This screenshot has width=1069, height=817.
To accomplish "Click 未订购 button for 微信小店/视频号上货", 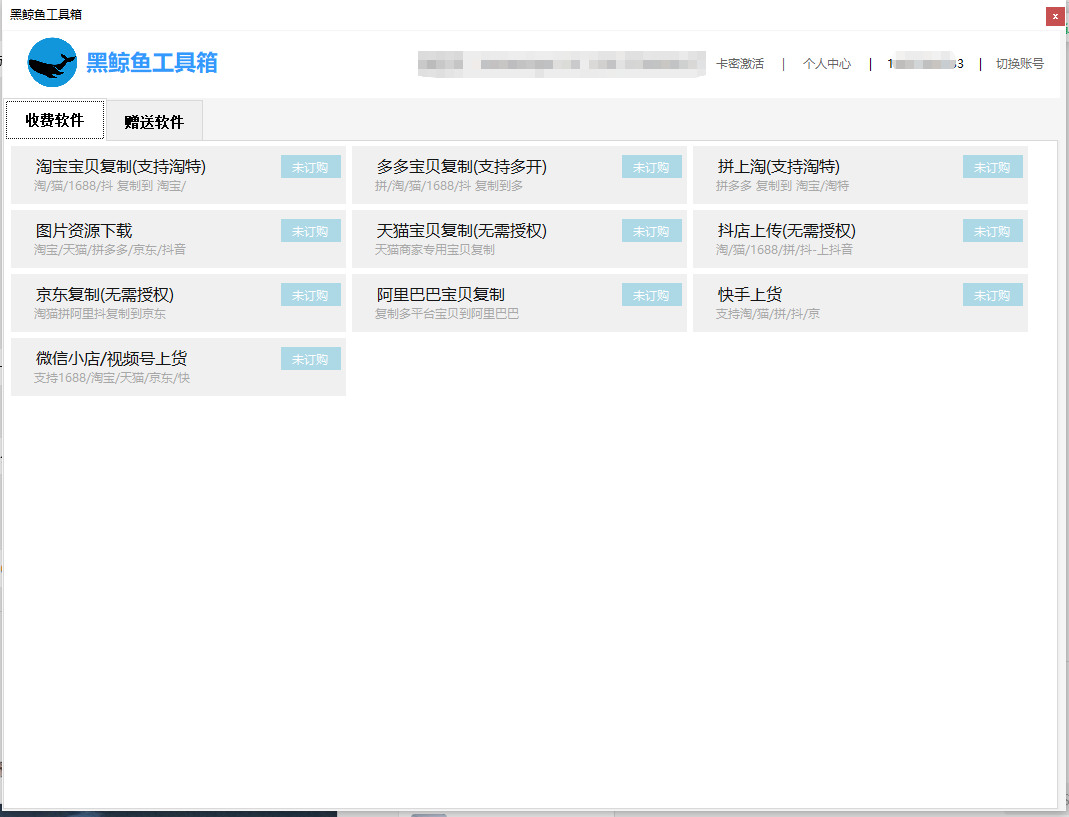I will click(x=310, y=359).
